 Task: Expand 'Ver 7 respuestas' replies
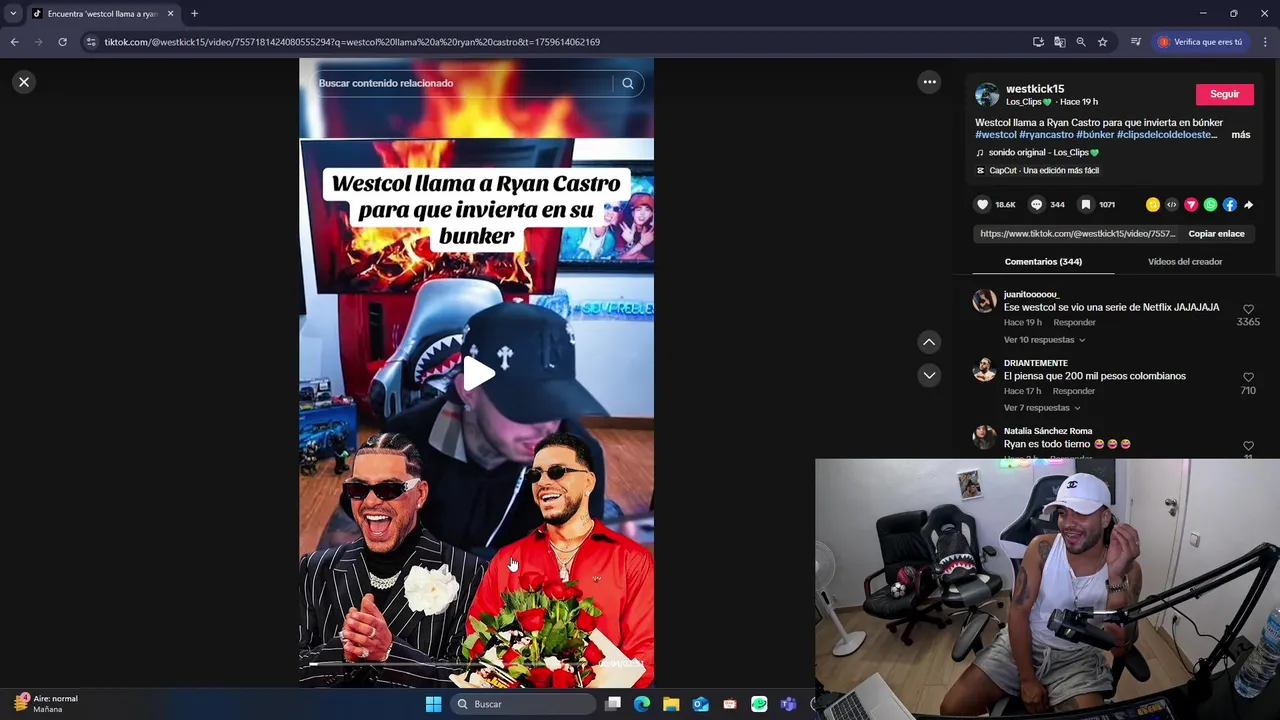[x=1042, y=407]
